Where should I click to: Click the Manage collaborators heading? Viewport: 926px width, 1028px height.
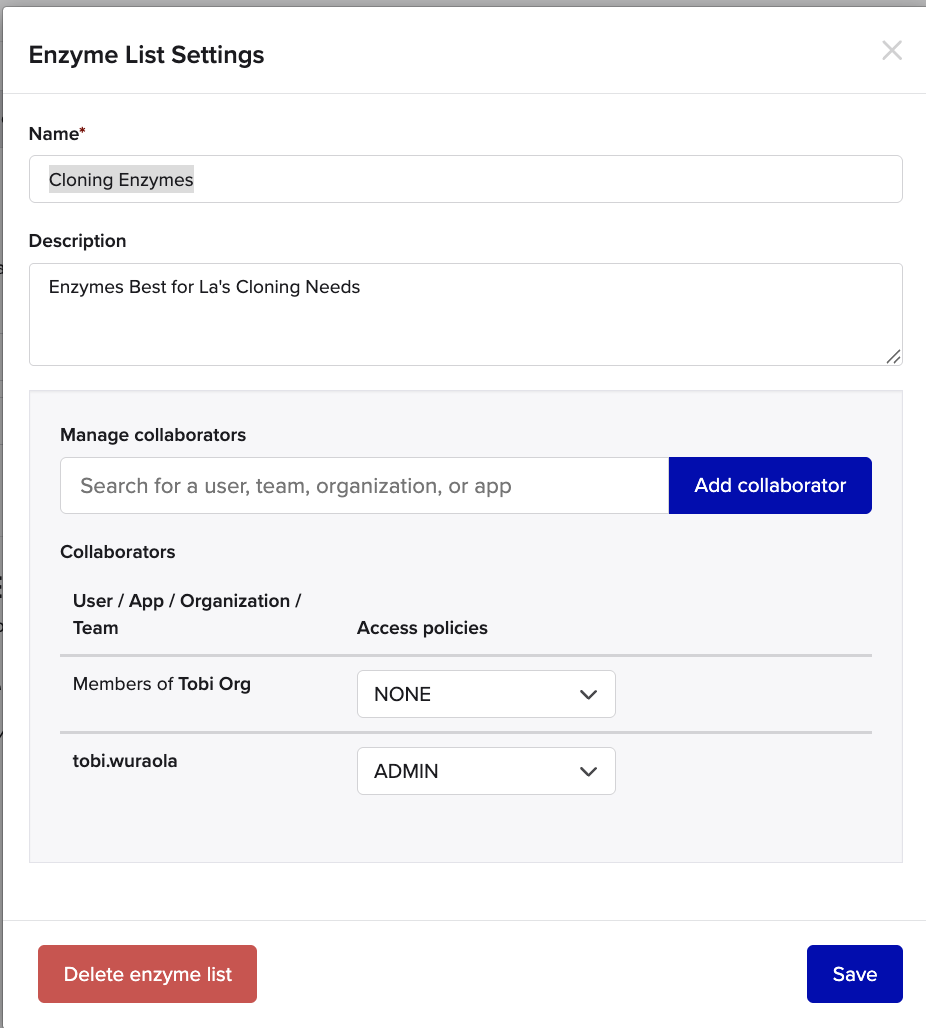pos(153,435)
